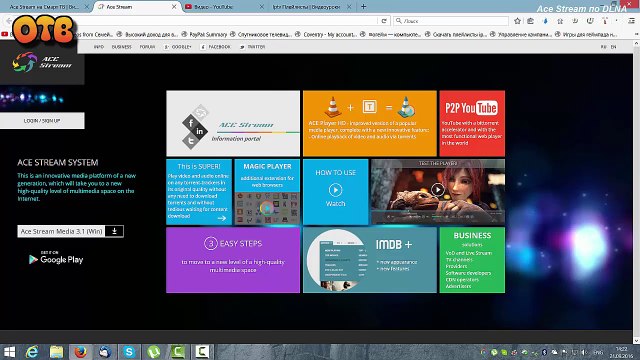Close the Video - YouTube tab
640x360 pixels.
click(262, 7)
